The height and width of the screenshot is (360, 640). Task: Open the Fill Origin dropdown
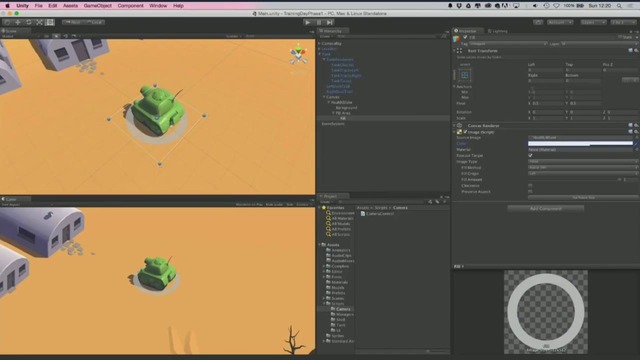[583, 173]
